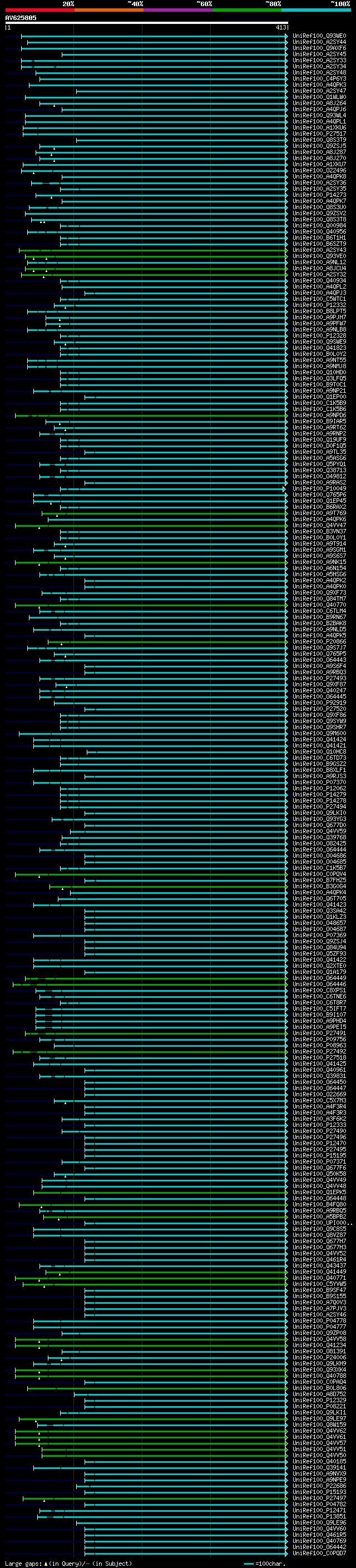The image size is (356, 1568).
Task: Click hit label UniRef100_A8J270
Action: (x=319, y=159)
